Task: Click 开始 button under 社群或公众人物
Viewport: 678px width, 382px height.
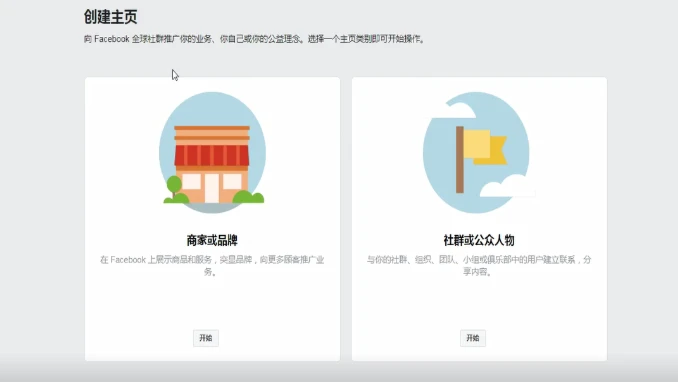Action: click(x=473, y=338)
